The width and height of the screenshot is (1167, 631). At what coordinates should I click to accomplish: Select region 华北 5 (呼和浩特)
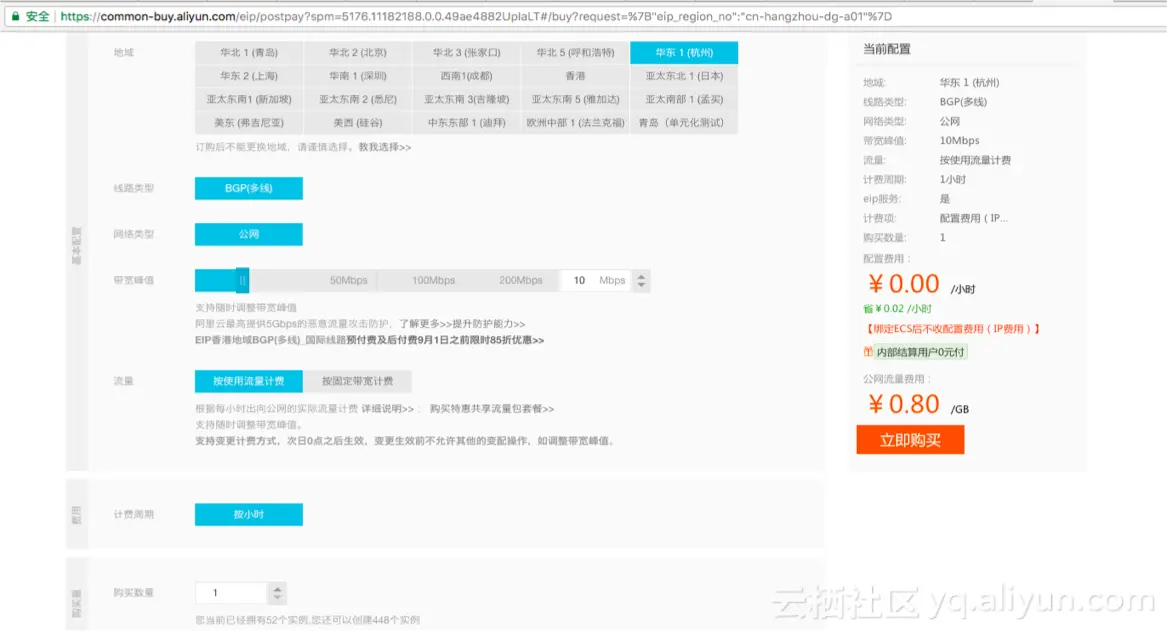pos(575,53)
